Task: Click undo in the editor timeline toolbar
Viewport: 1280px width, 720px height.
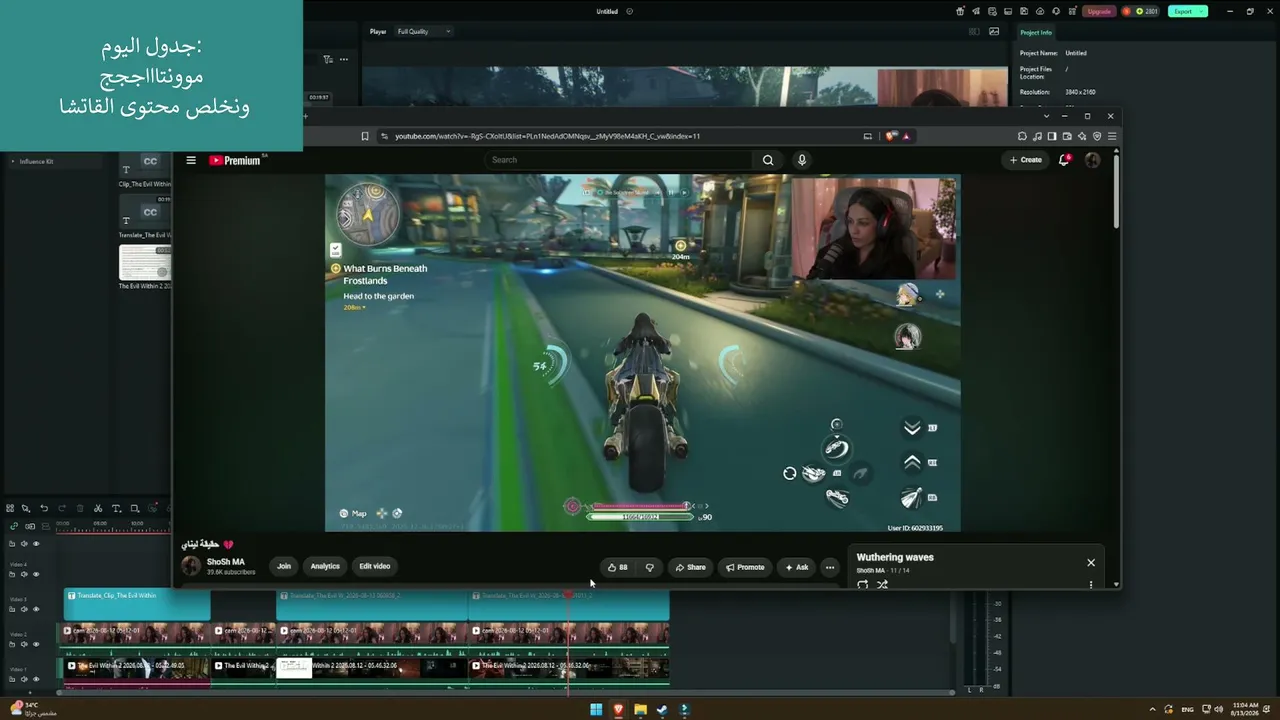Action: (44, 508)
